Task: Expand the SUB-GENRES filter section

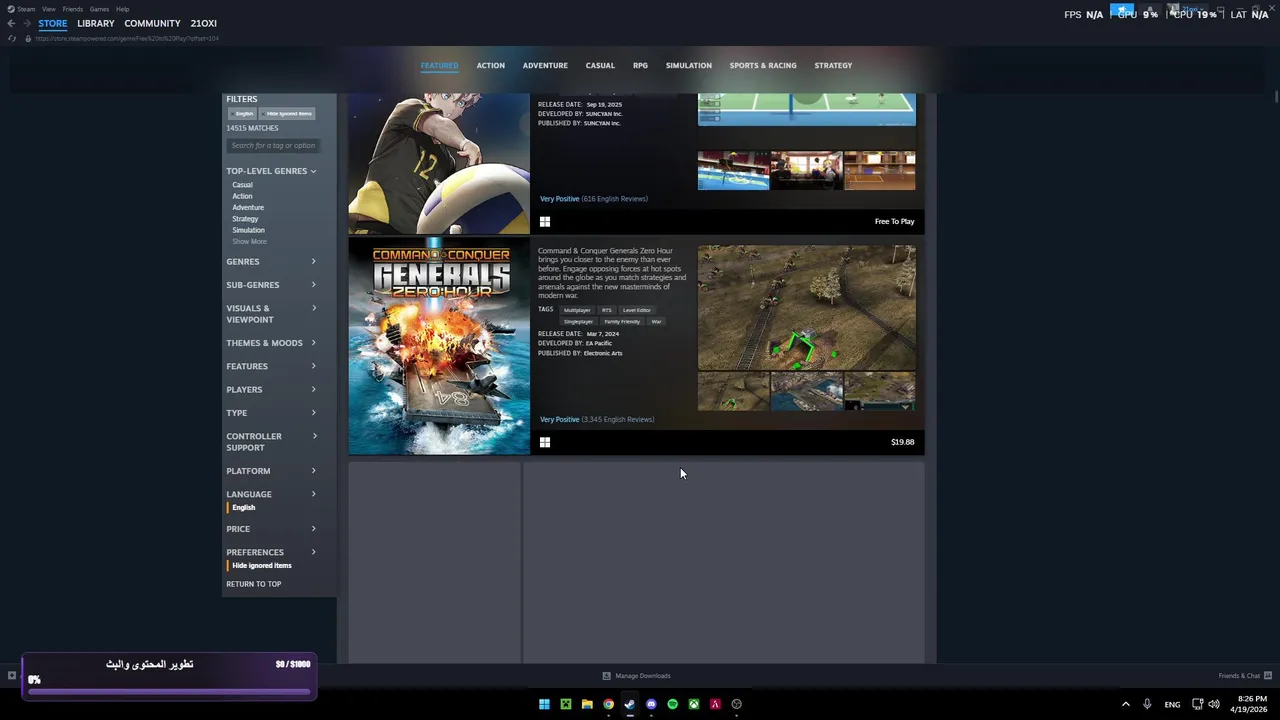Action: tap(271, 285)
